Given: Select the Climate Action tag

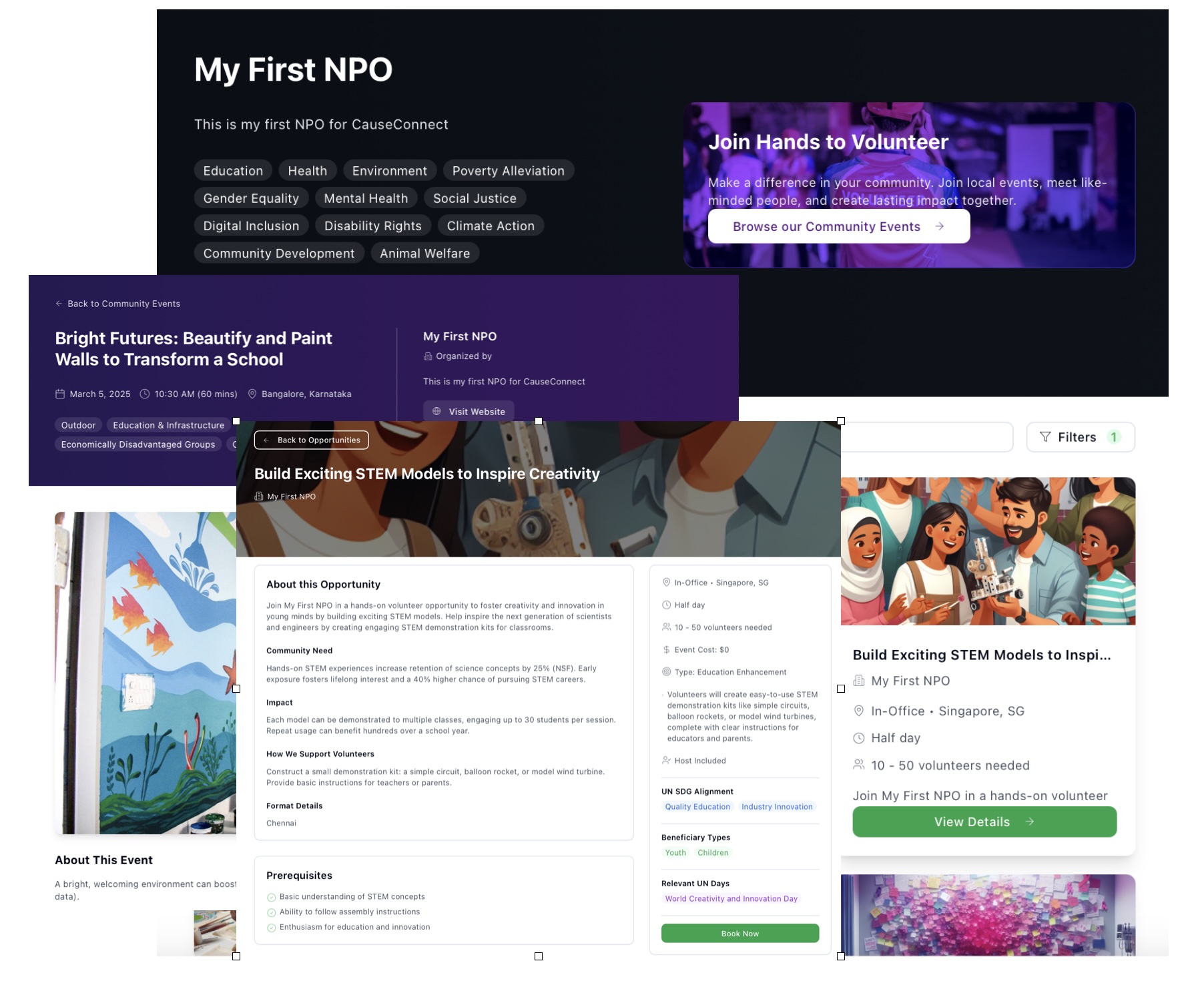Looking at the screenshot, I should 491,226.
